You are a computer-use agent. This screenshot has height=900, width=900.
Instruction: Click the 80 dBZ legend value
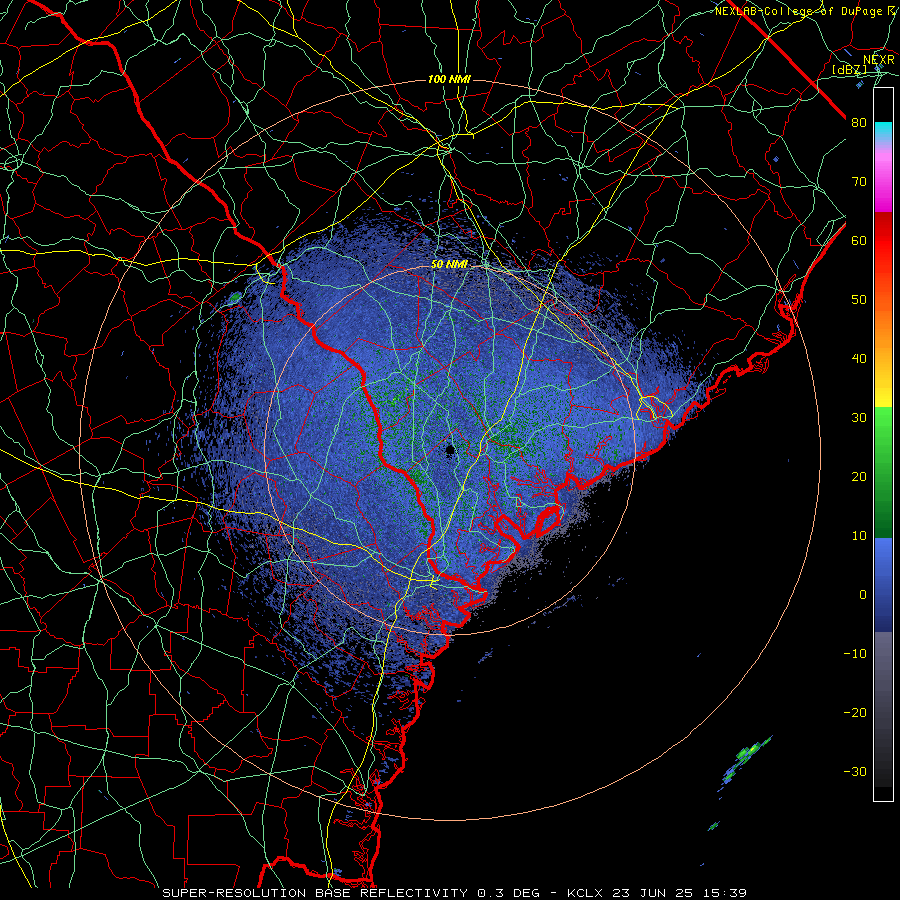coord(859,123)
